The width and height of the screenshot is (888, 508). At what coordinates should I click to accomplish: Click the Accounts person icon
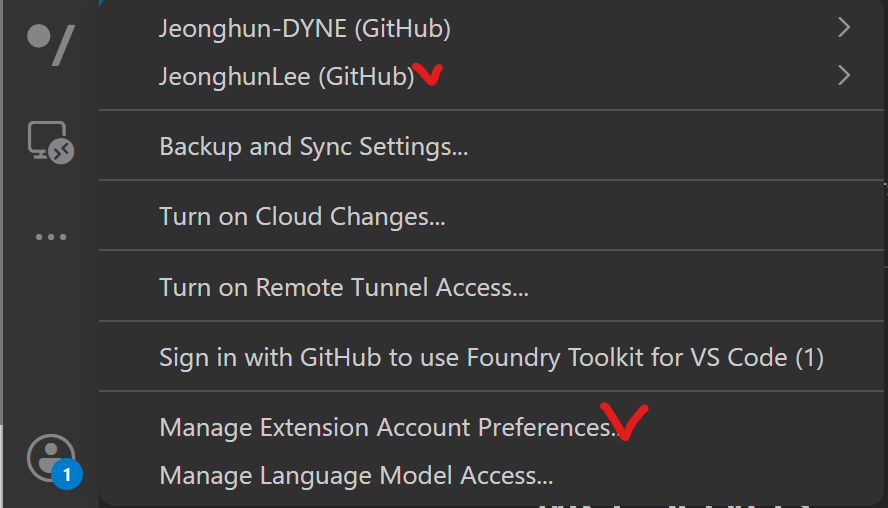(51, 458)
